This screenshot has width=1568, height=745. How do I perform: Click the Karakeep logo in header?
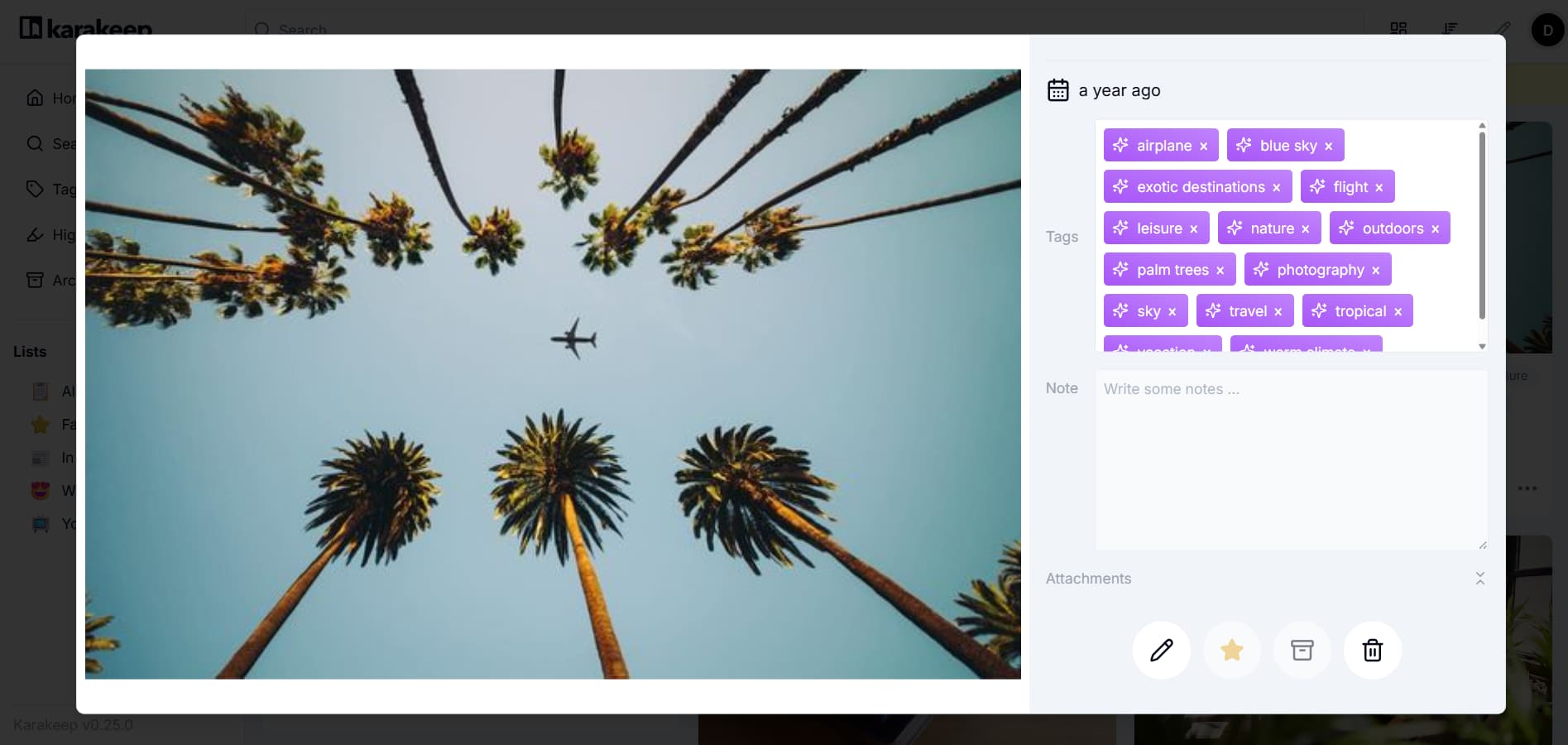click(x=85, y=27)
